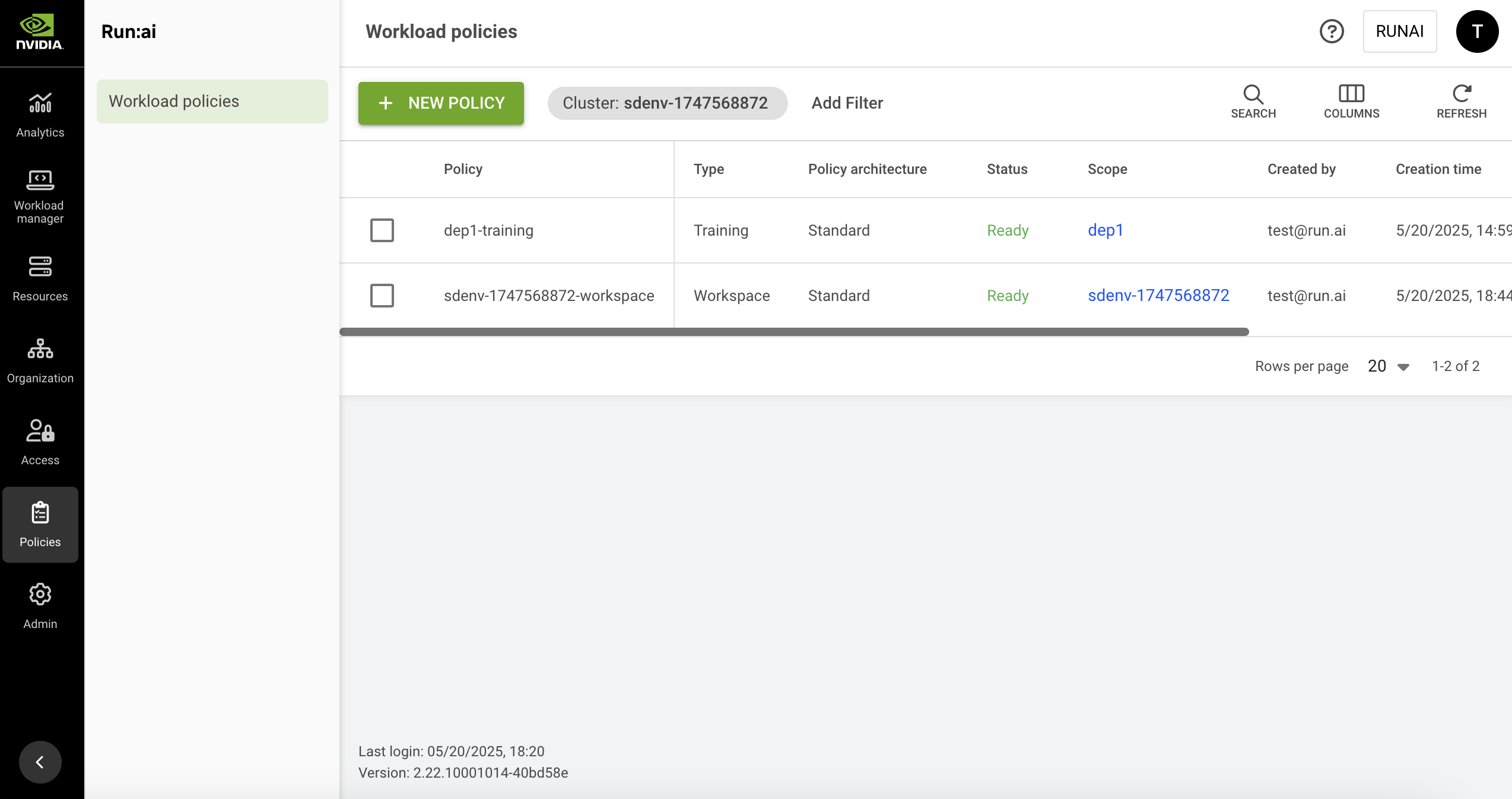Open the Columns chooser
This screenshot has height=799, width=1512.
pyautogui.click(x=1351, y=102)
